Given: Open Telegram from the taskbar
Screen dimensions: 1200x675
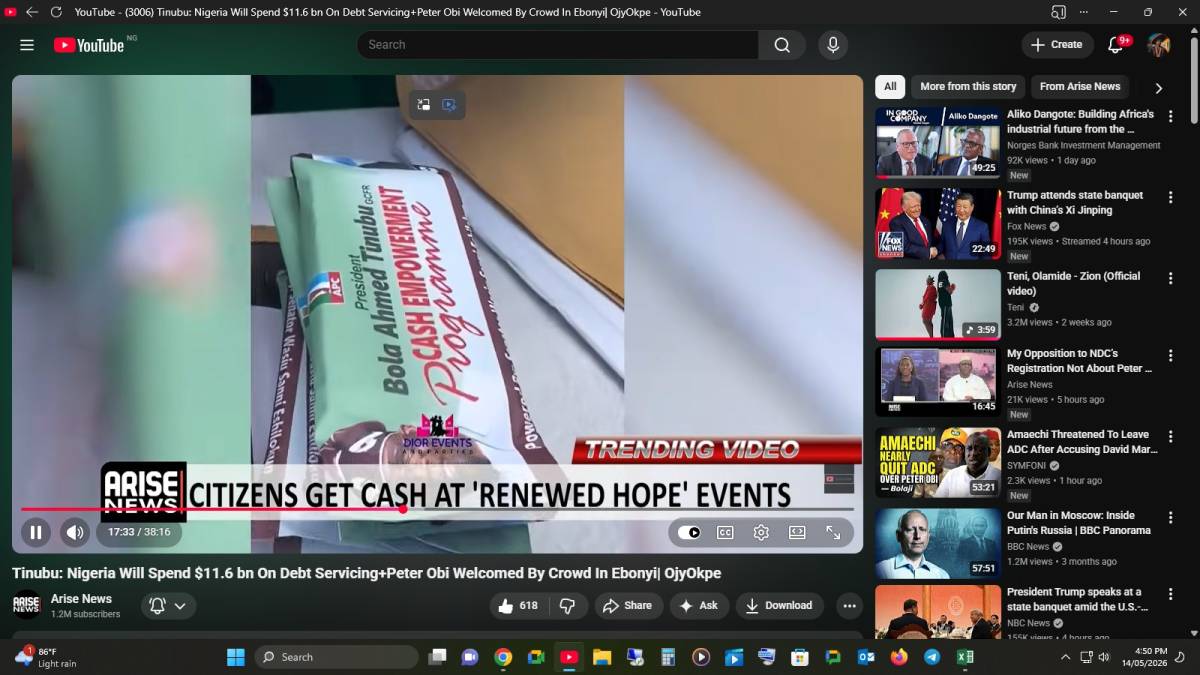Looking at the screenshot, I should click(932, 657).
